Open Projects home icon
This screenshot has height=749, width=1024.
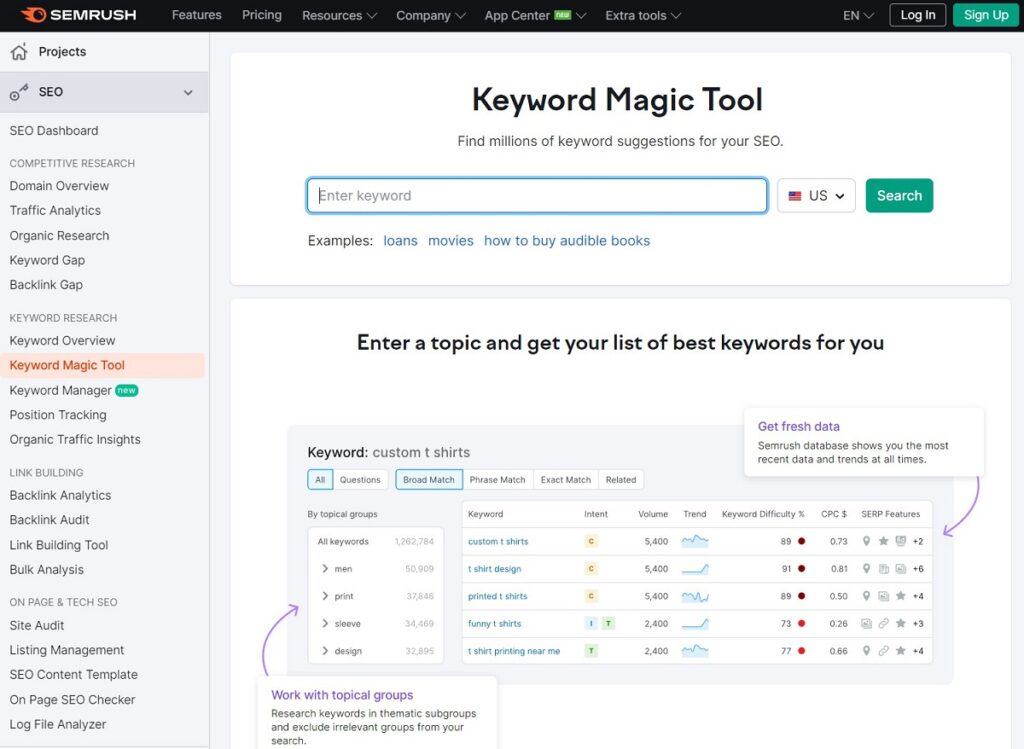click(20, 52)
